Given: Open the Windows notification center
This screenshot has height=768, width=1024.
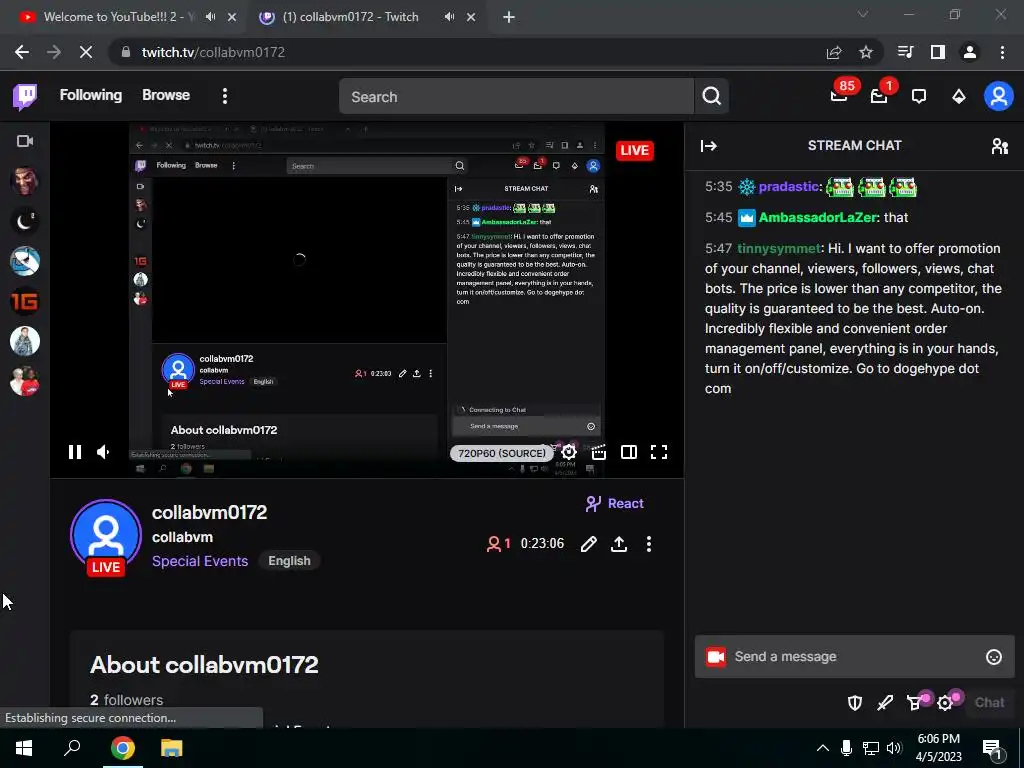Looking at the screenshot, I should click(x=992, y=749).
